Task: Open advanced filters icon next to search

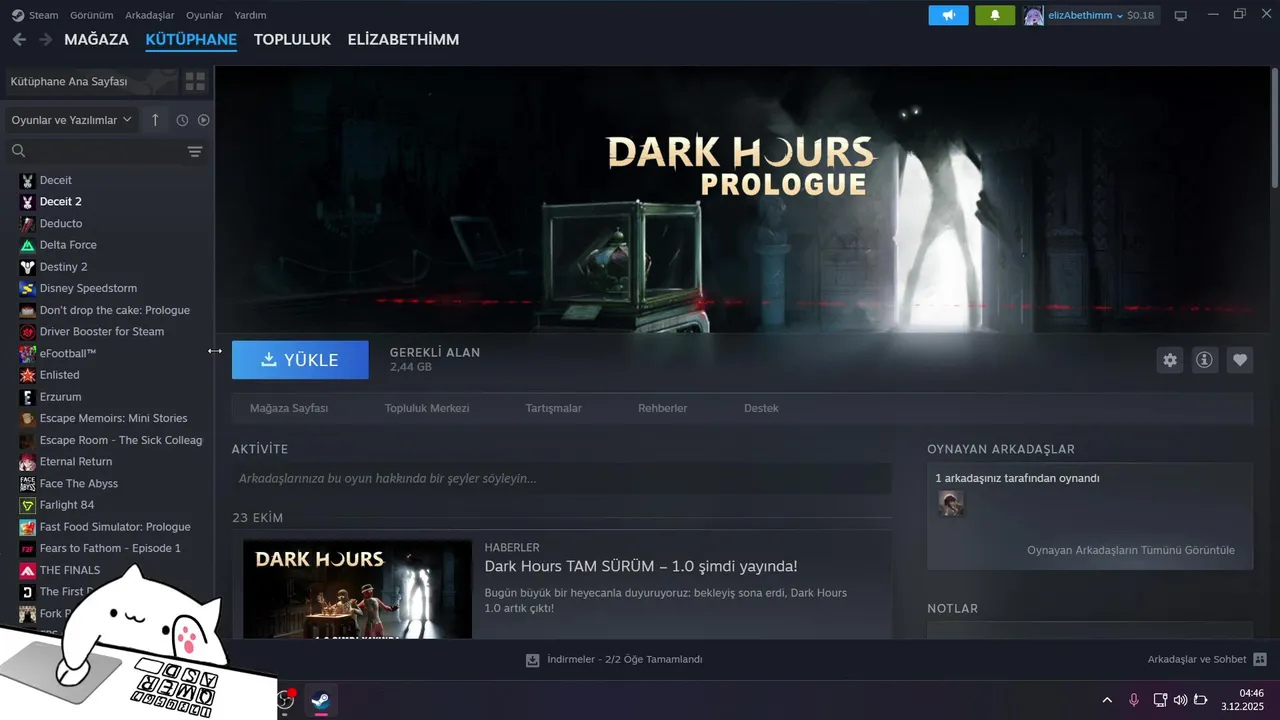Action: coord(195,151)
